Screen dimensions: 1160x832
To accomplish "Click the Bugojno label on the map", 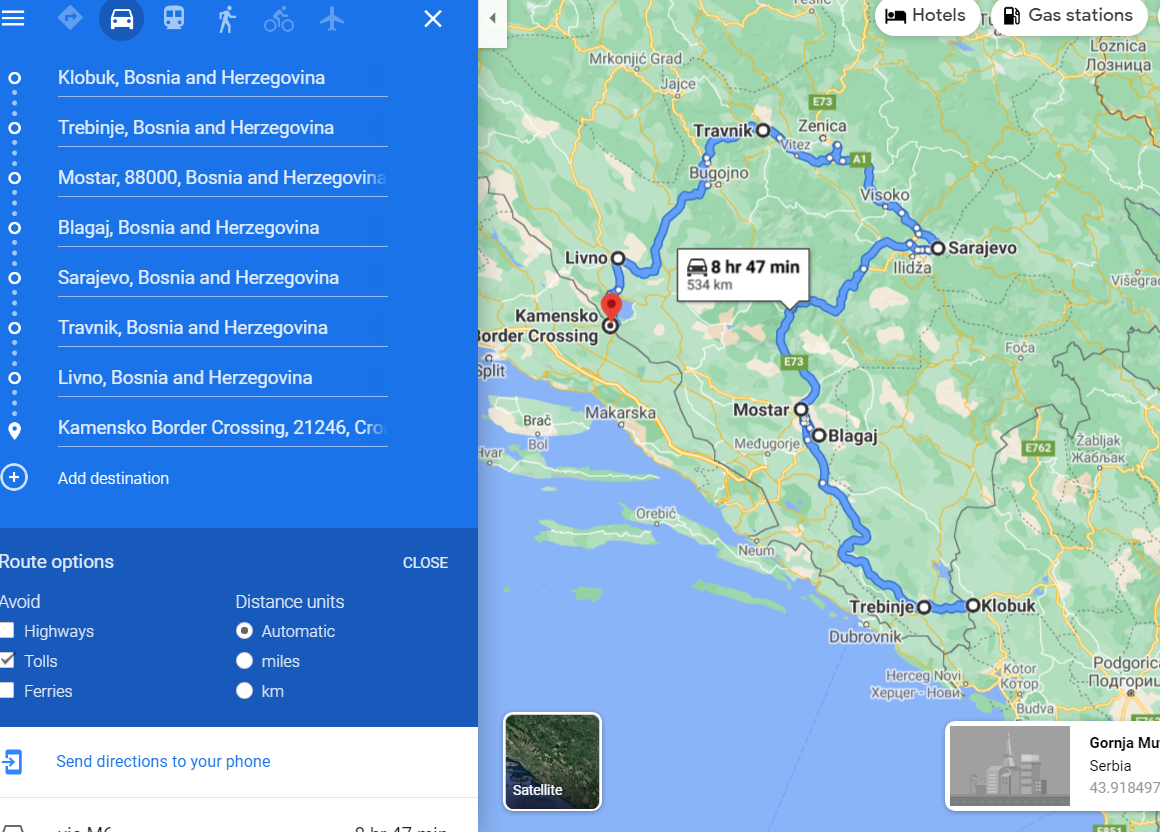I will point(718,173).
